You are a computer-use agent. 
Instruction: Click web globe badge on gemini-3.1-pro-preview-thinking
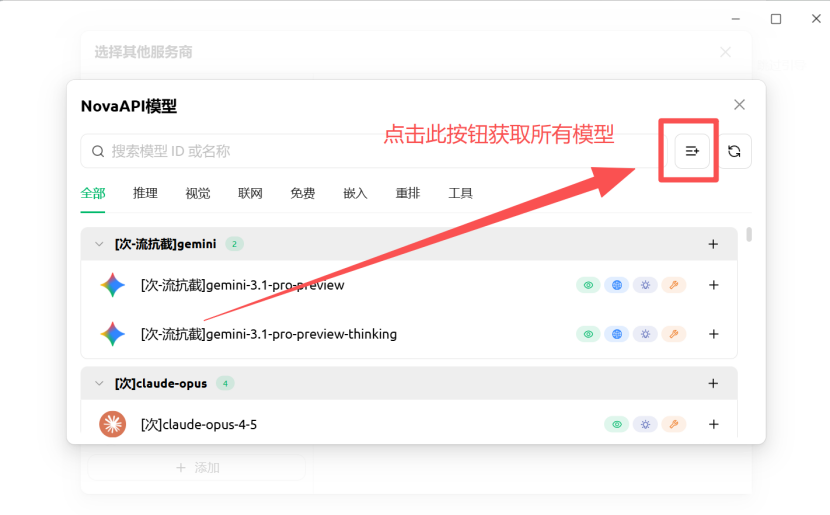click(617, 334)
